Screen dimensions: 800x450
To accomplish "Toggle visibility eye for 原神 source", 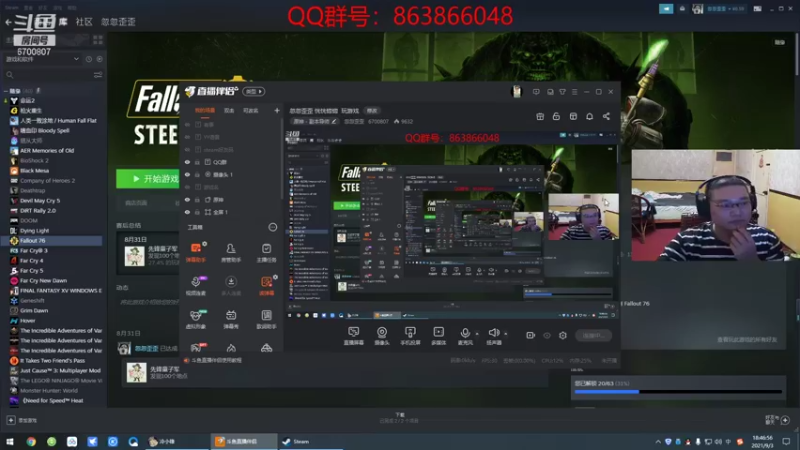I will 187,199.
